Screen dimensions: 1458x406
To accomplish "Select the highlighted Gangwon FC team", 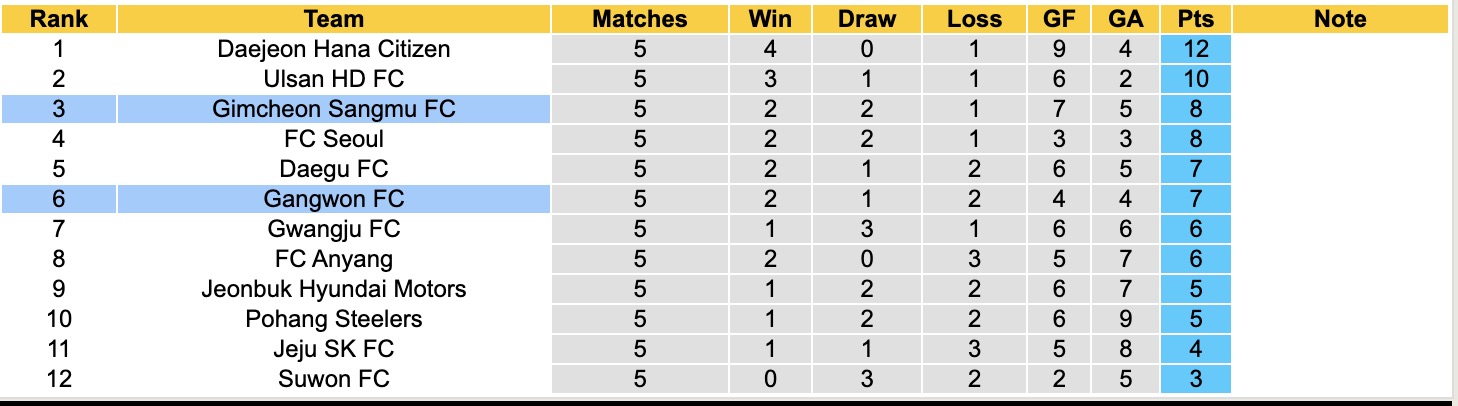I will tap(334, 199).
